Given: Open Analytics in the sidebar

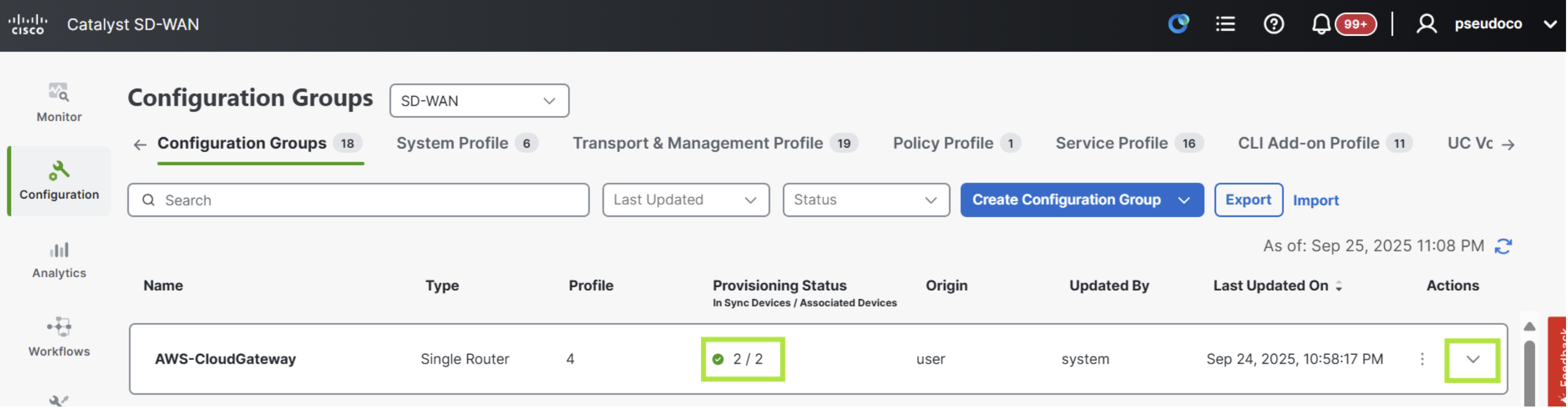Looking at the screenshot, I should point(59,259).
